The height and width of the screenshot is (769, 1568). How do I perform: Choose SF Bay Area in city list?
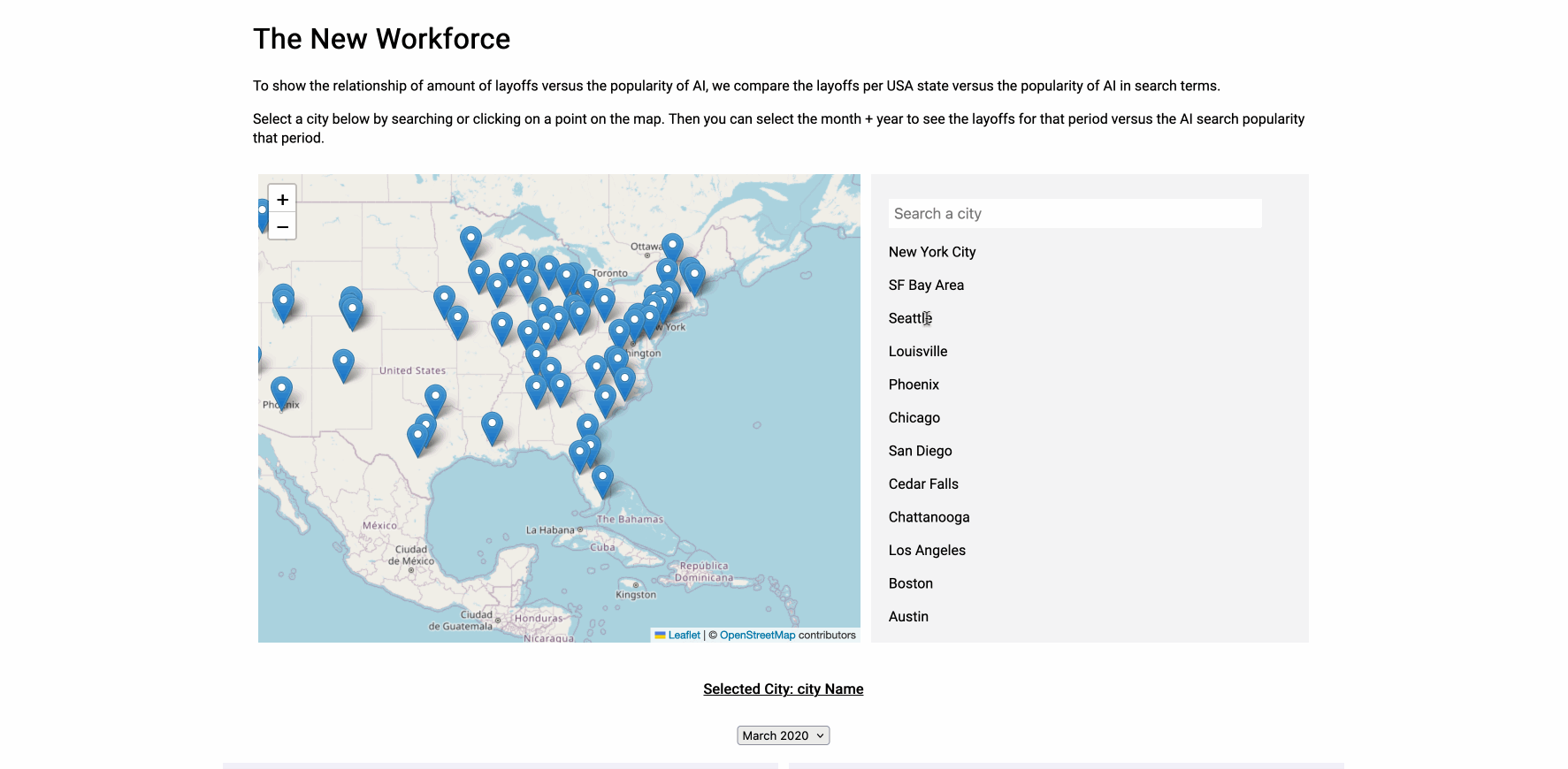[x=926, y=286]
